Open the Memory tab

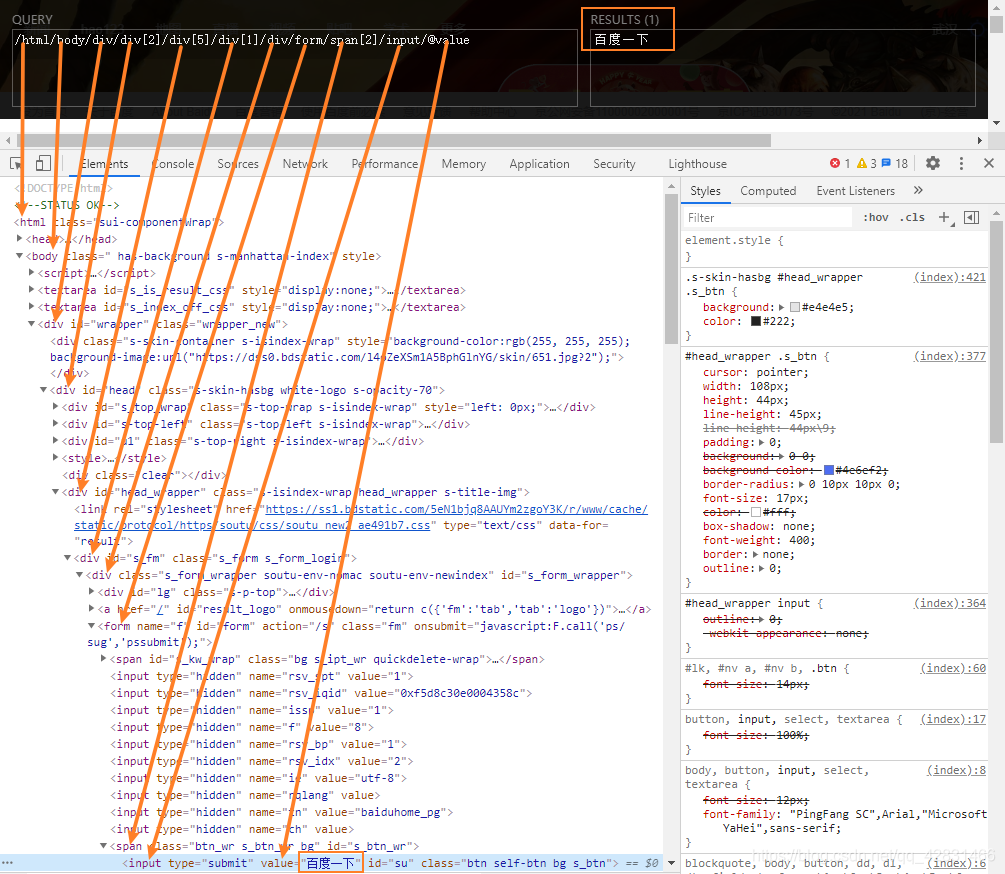[x=463, y=164]
